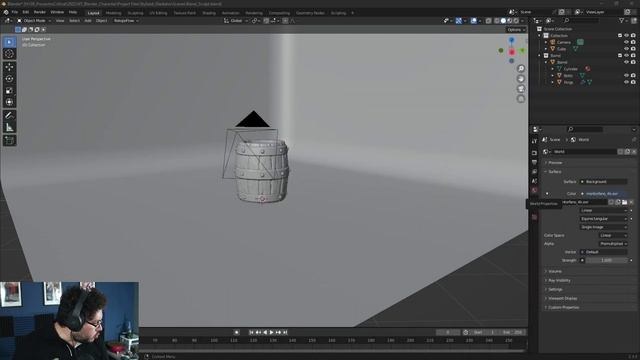Viewport: 640px width, 360px height.
Task: Switch to the Shading workspace tab
Action: pos(209,13)
